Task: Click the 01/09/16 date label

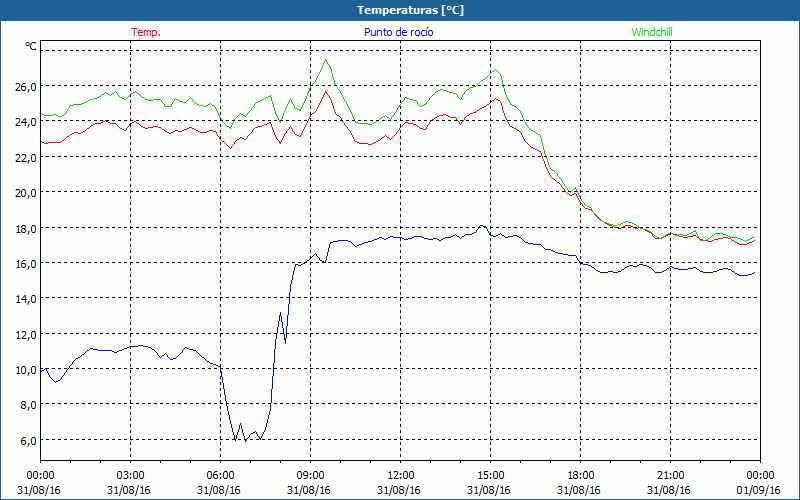Action: point(758,490)
